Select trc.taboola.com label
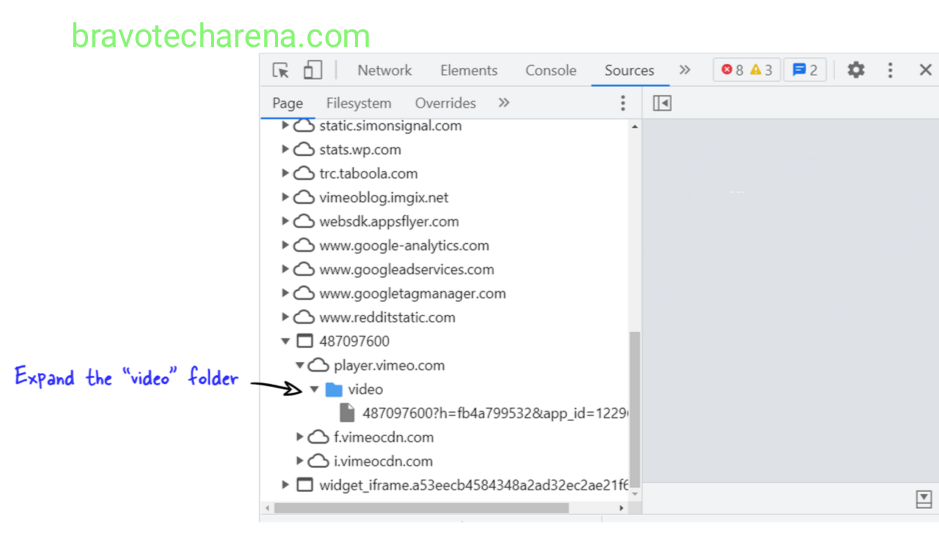Image resolution: width=939 pixels, height=552 pixels. point(368,174)
